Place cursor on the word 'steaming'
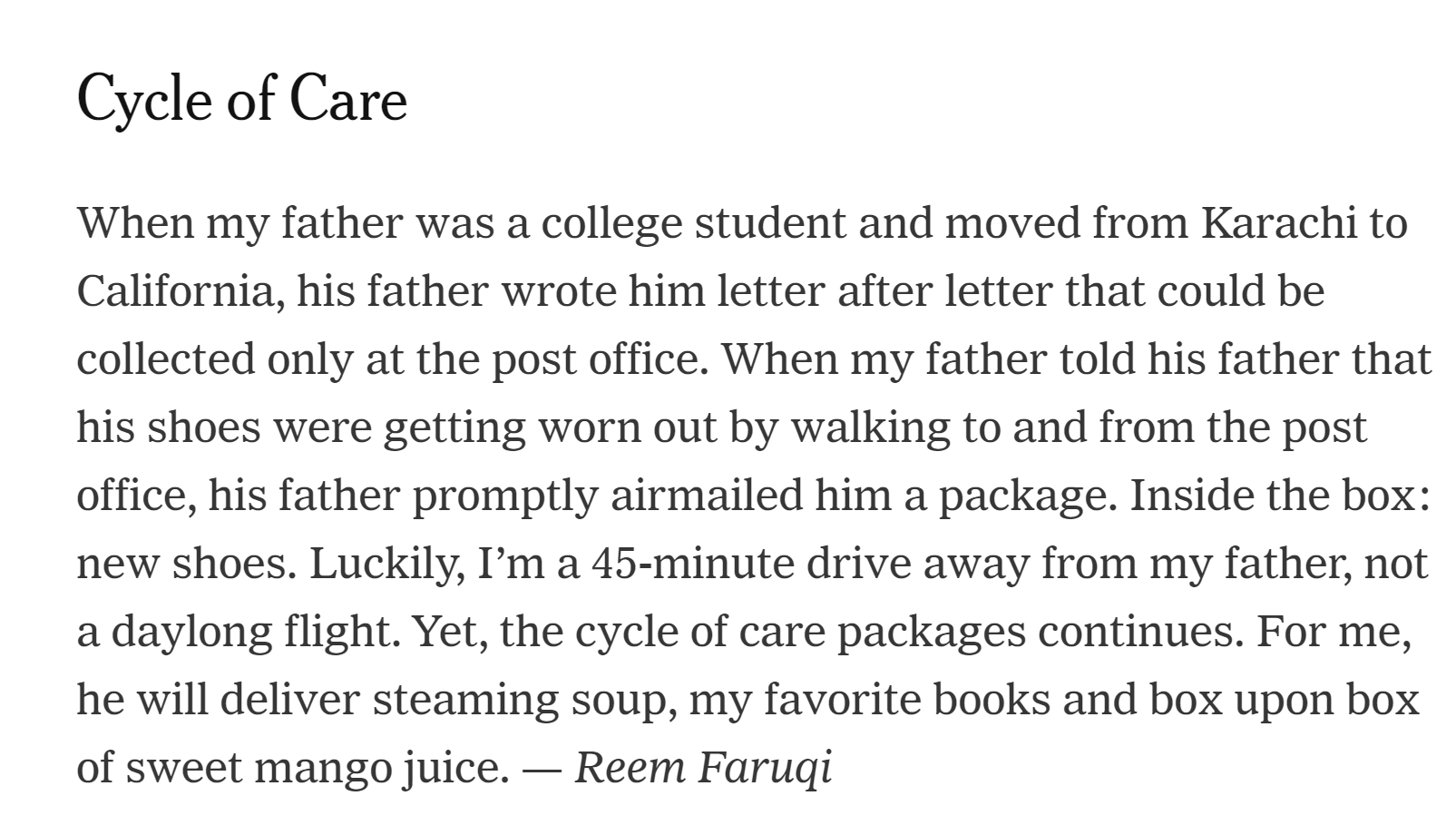 (x=465, y=700)
